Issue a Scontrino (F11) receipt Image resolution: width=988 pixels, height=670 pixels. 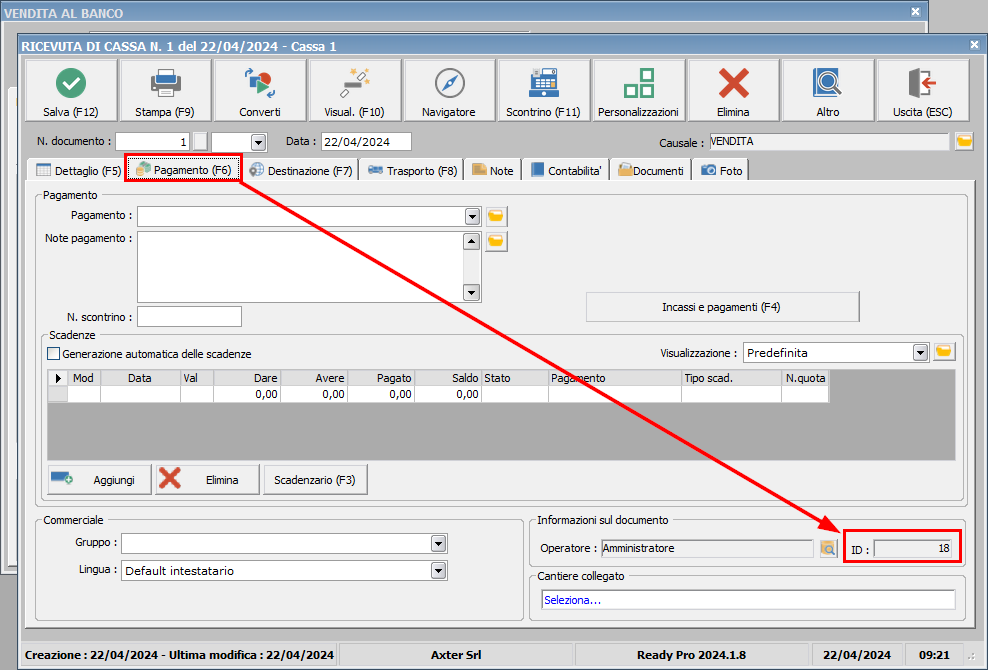pos(543,90)
